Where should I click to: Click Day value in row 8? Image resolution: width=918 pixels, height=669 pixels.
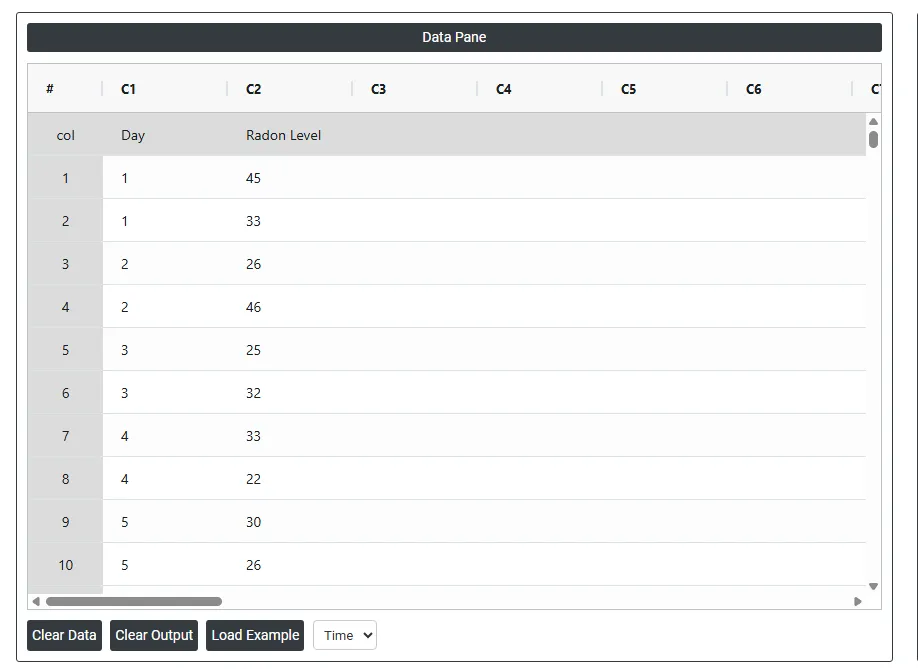click(165, 479)
